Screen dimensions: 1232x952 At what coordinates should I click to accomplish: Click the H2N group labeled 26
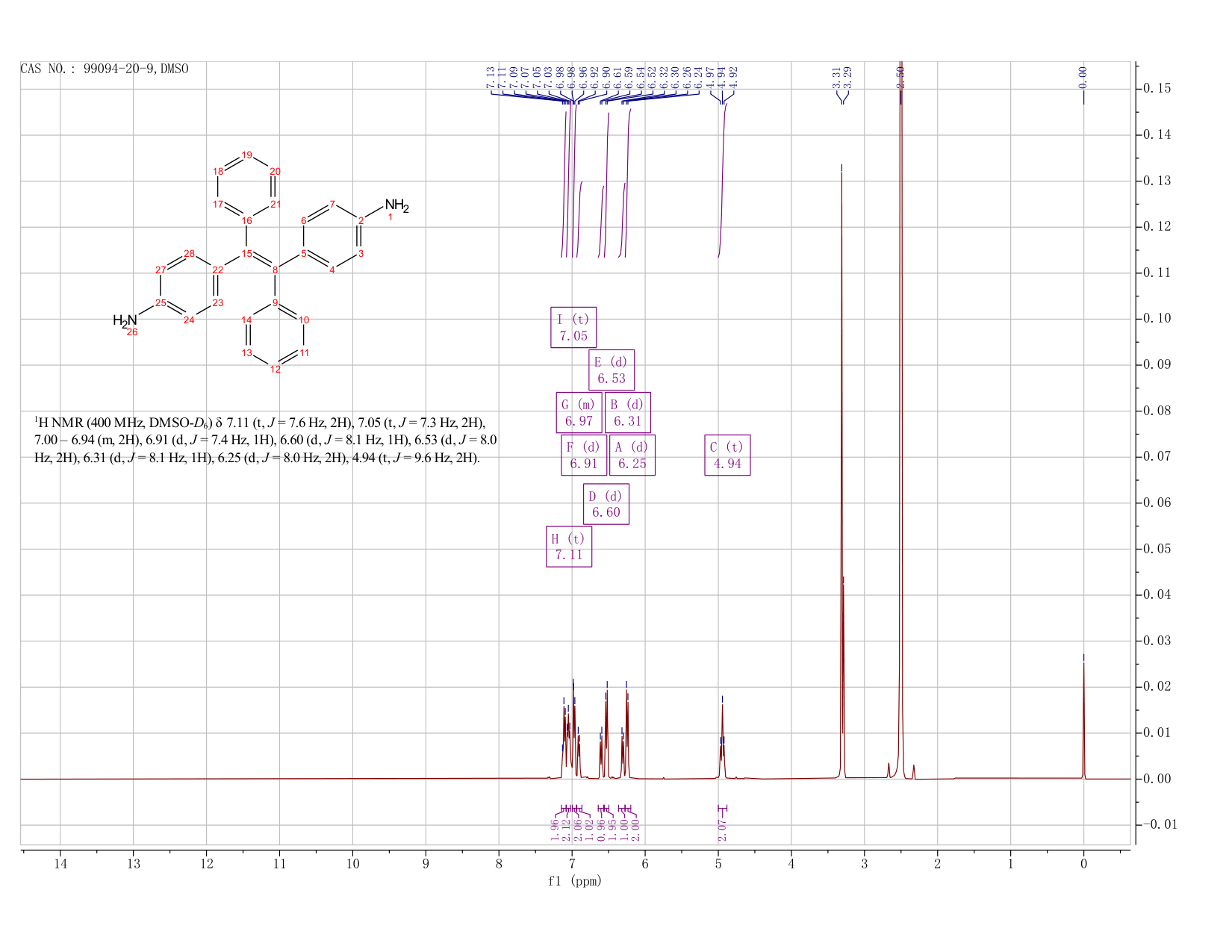click(x=125, y=321)
